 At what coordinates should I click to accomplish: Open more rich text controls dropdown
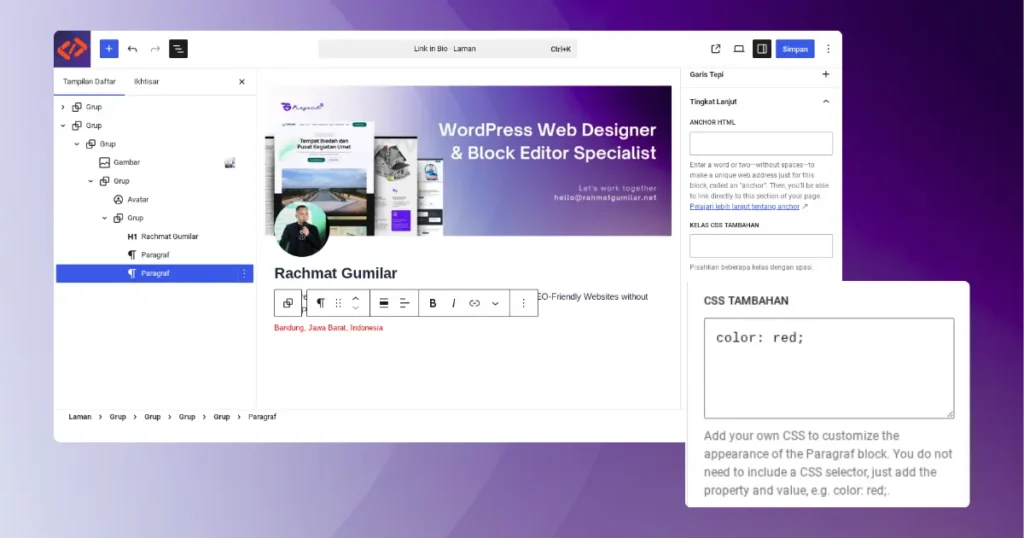click(495, 303)
